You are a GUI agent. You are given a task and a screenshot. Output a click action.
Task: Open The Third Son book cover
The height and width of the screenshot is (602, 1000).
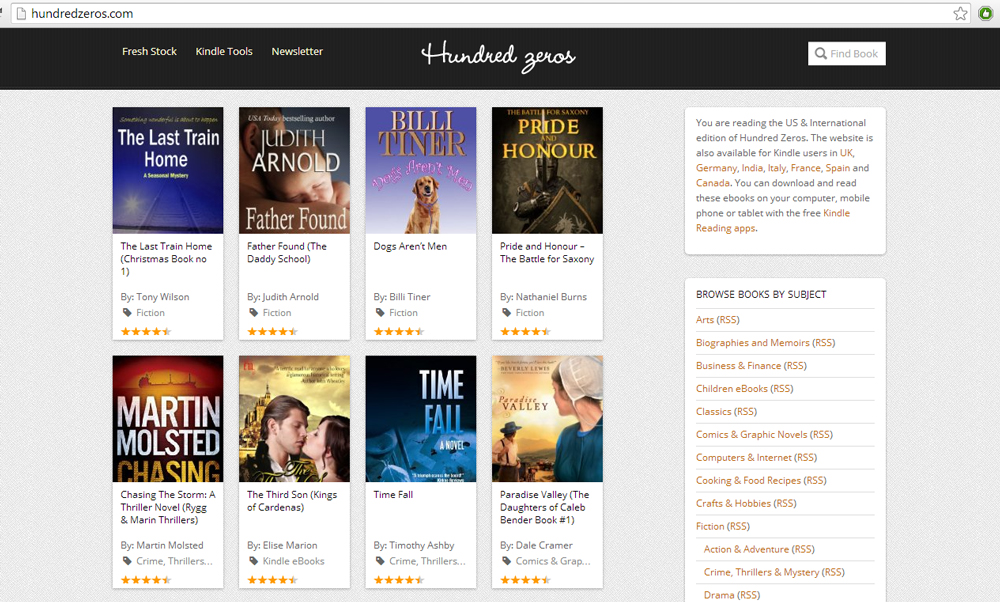click(x=294, y=418)
